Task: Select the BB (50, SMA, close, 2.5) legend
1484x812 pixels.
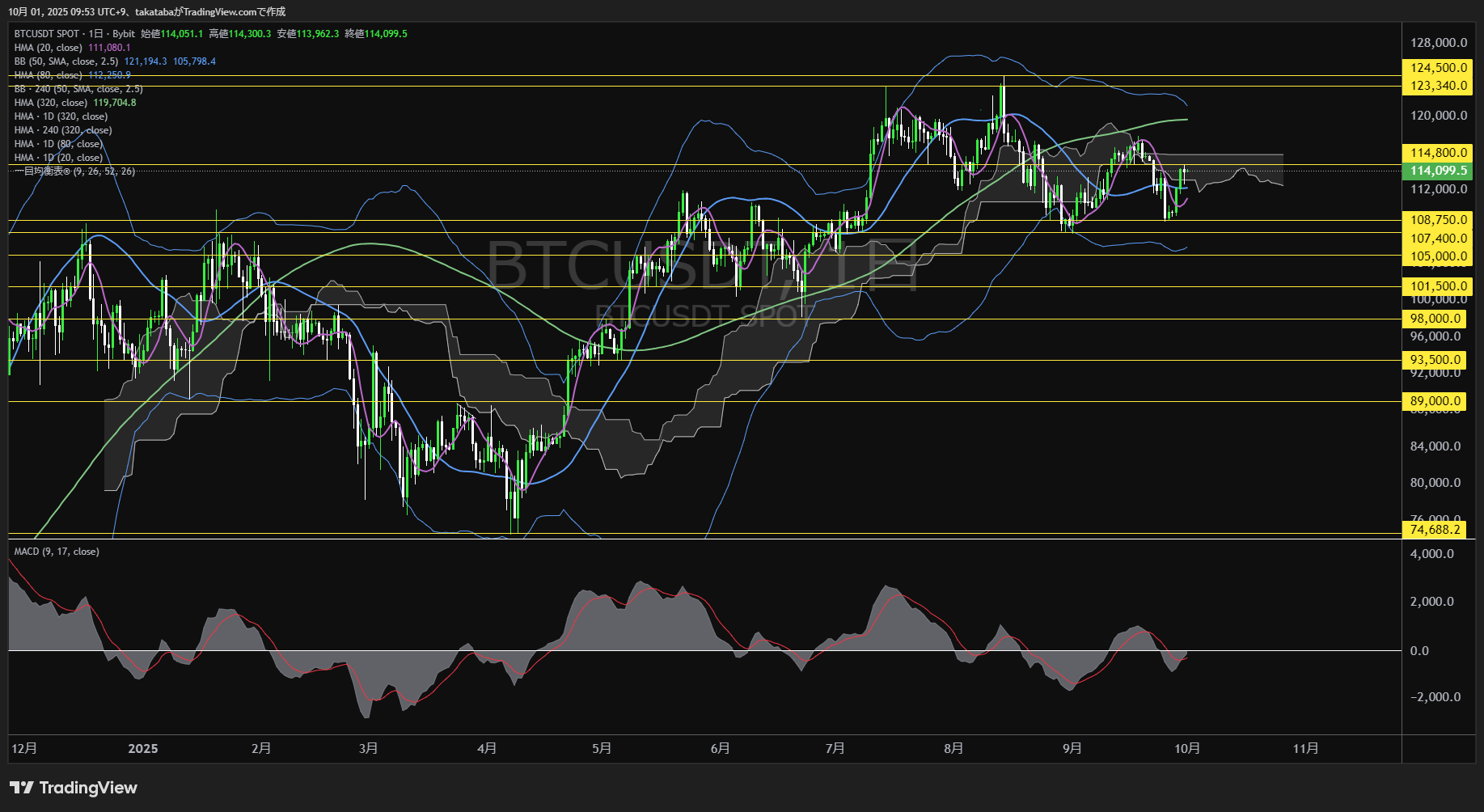Action: coord(66,61)
